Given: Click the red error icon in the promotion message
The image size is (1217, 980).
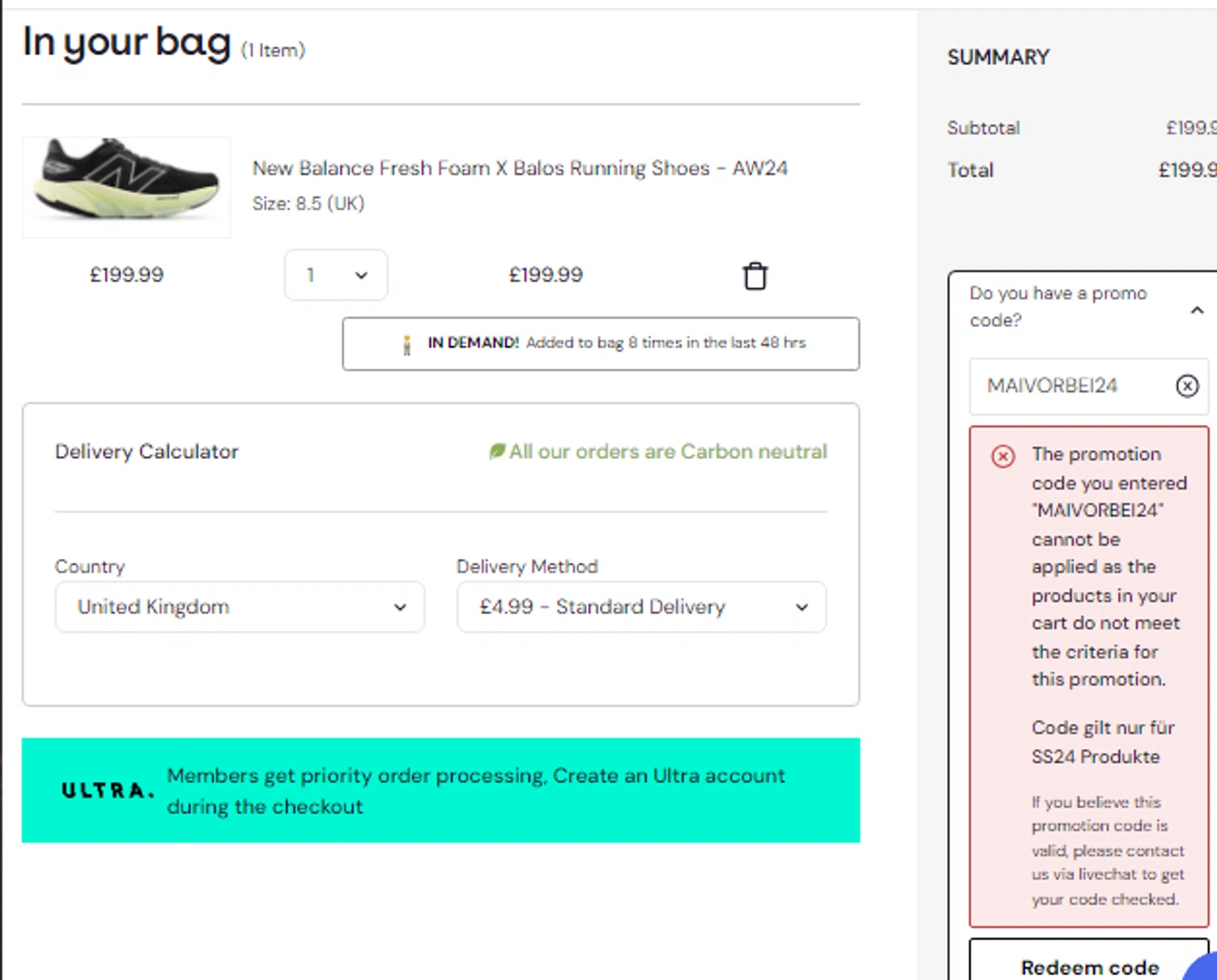Looking at the screenshot, I should pos(1003,456).
